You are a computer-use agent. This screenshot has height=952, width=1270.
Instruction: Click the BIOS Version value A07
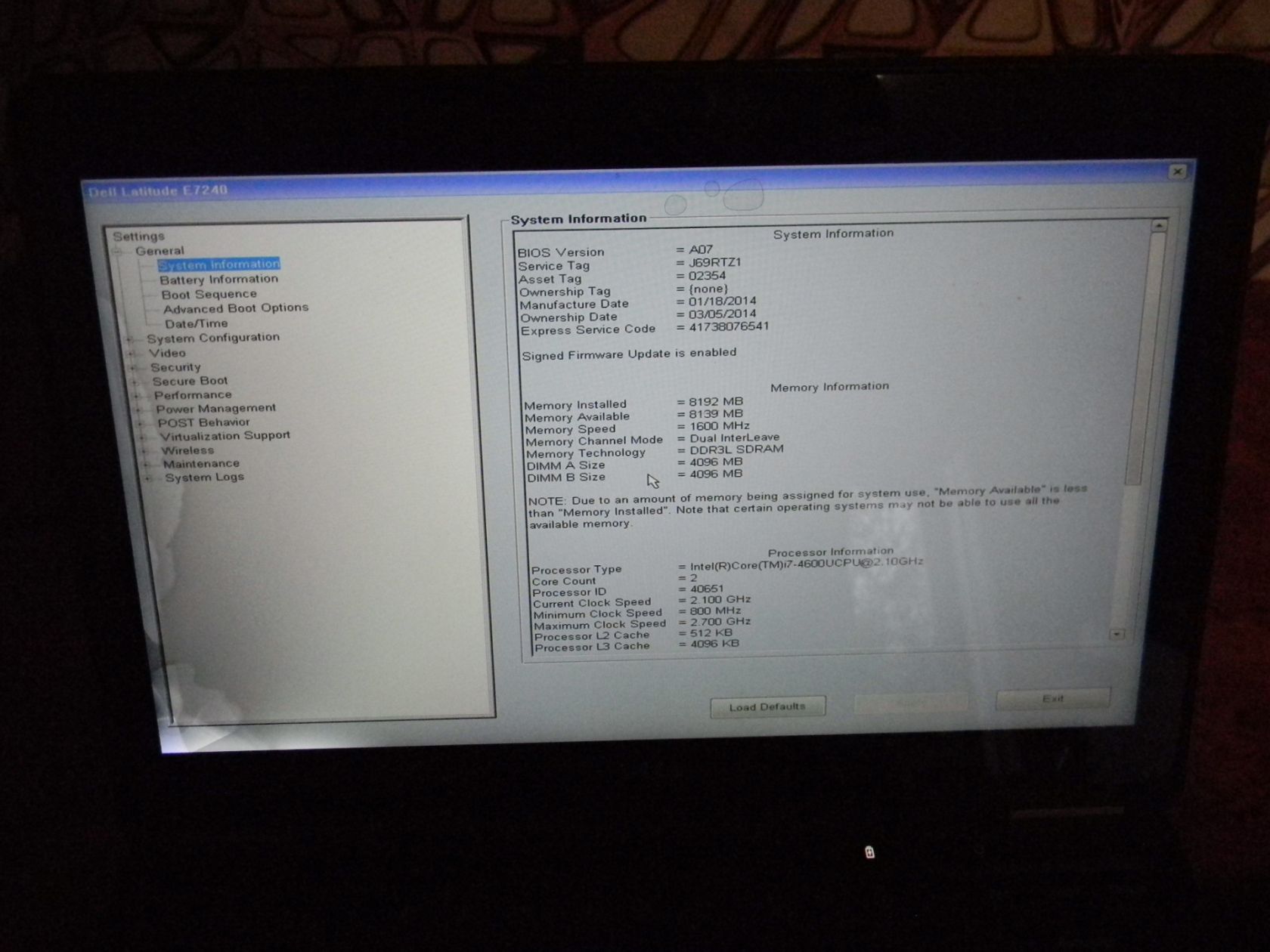(x=701, y=249)
